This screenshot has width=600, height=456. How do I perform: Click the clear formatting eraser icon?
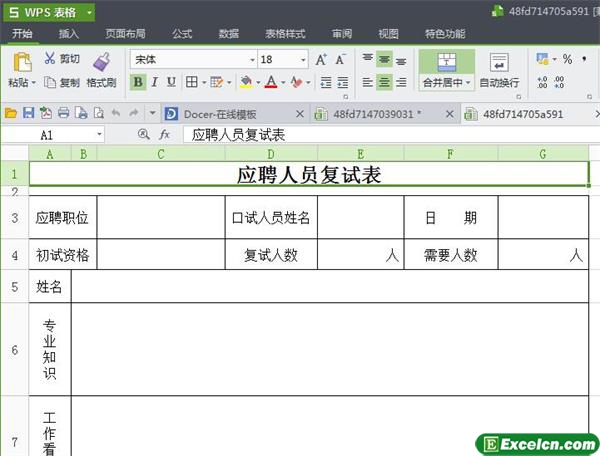(x=297, y=82)
